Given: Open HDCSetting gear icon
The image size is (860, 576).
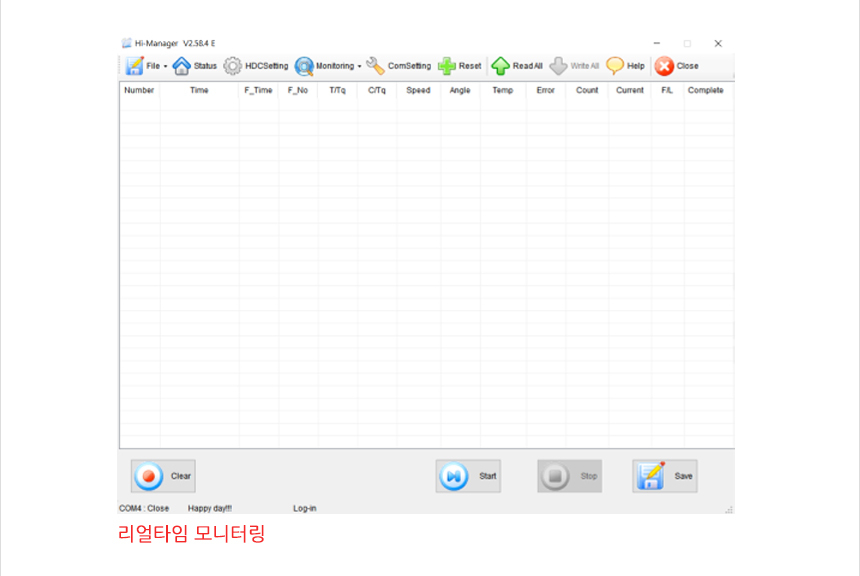Looking at the screenshot, I should click(232, 66).
